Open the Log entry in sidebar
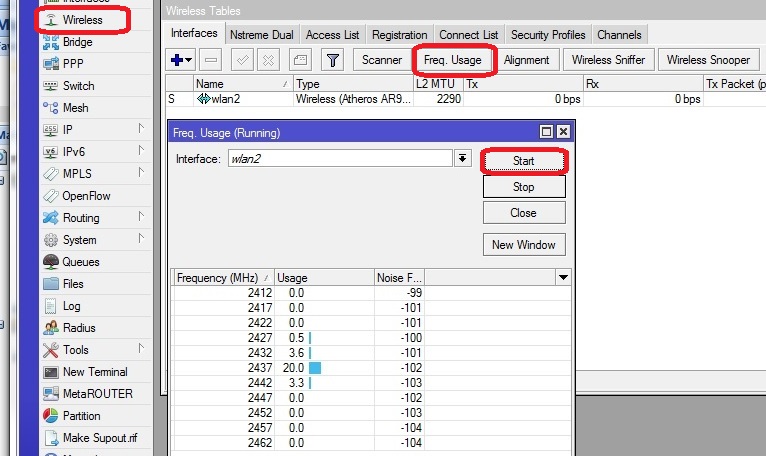The width and height of the screenshot is (766, 456). tap(72, 306)
